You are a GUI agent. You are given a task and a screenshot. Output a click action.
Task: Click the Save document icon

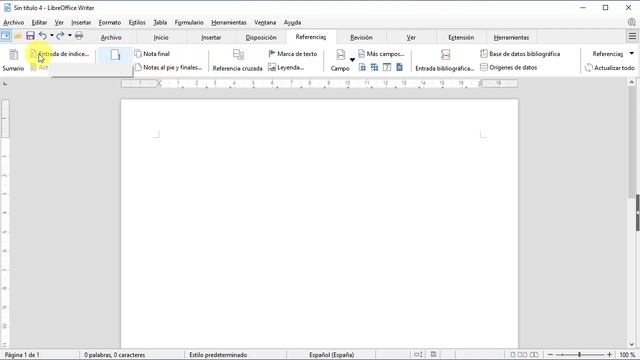point(30,36)
